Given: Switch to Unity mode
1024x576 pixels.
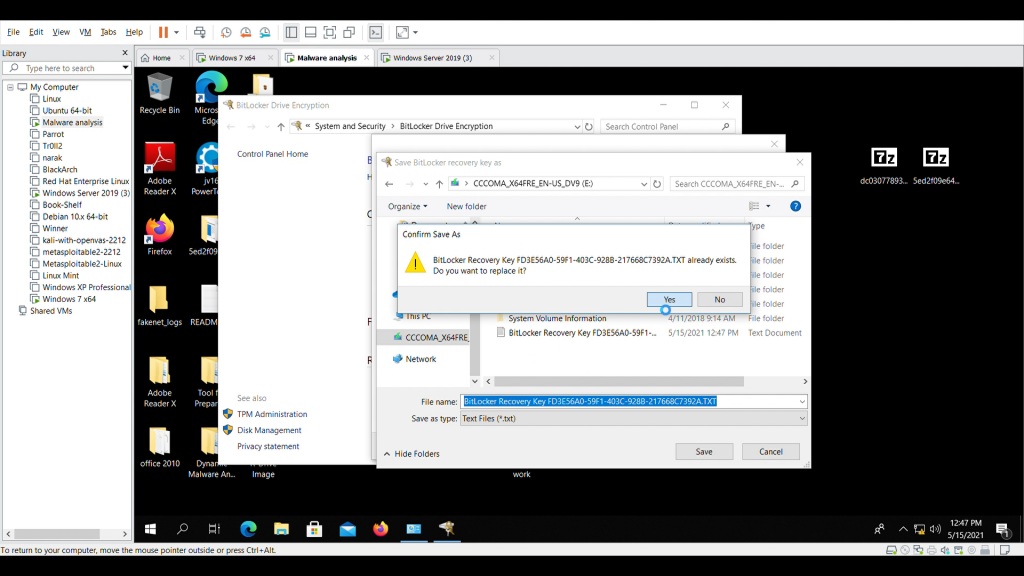Looking at the screenshot, I should point(349,32).
